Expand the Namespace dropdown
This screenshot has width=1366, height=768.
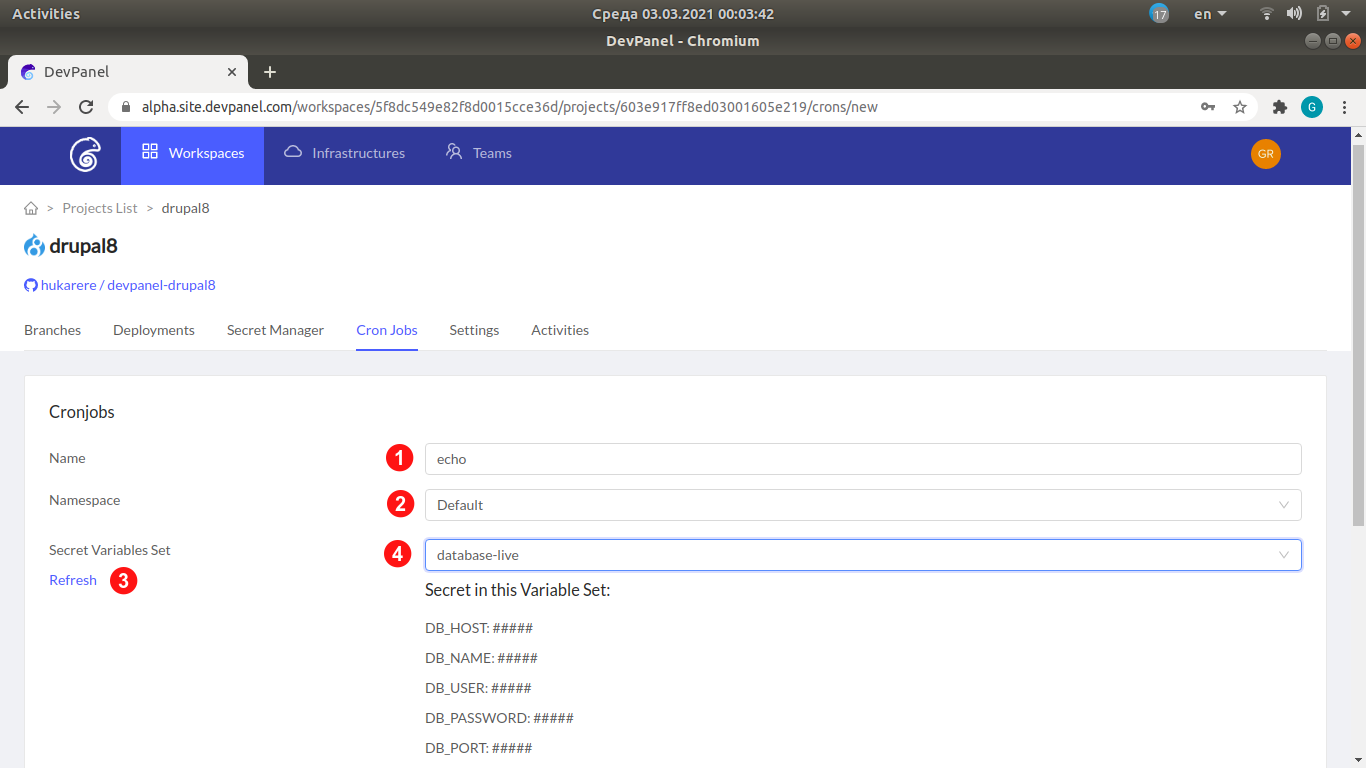(862, 505)
